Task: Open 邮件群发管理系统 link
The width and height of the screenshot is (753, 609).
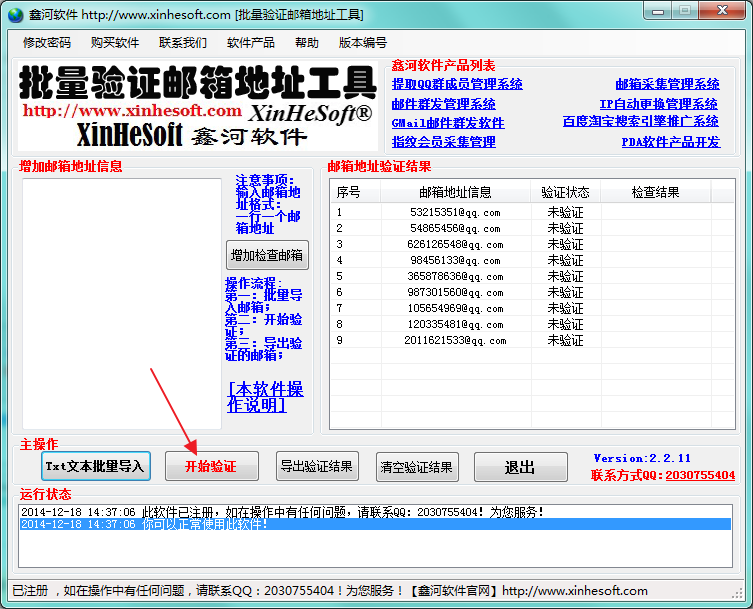Action: click(x=444, y=104)
